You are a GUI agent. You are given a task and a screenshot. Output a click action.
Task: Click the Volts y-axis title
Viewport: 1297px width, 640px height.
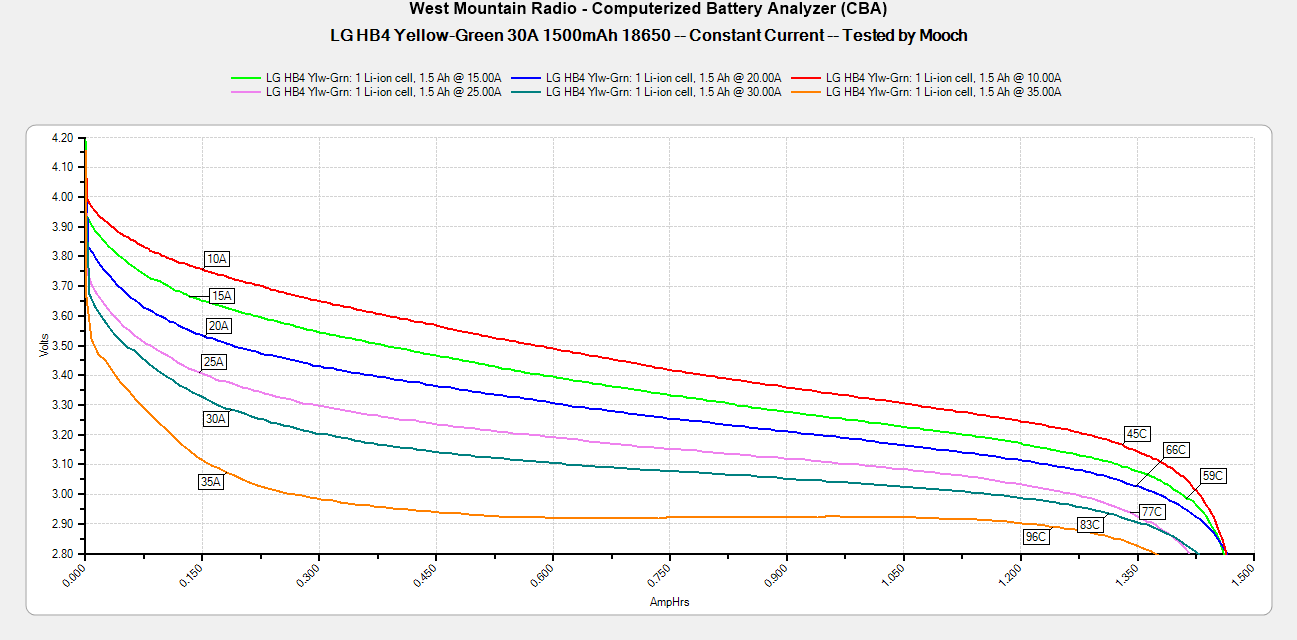click(x=43, y=345)
